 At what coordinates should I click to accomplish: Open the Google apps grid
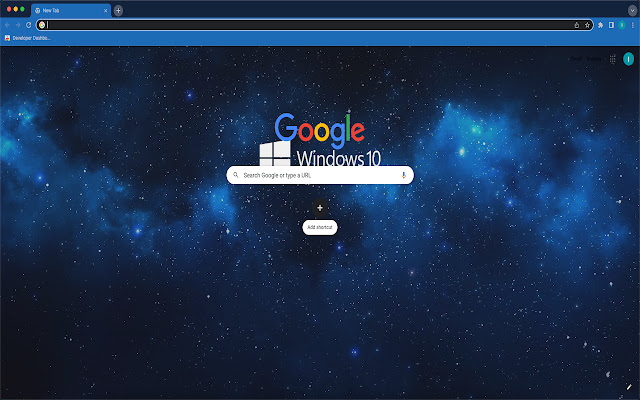[x=613, y=59]
